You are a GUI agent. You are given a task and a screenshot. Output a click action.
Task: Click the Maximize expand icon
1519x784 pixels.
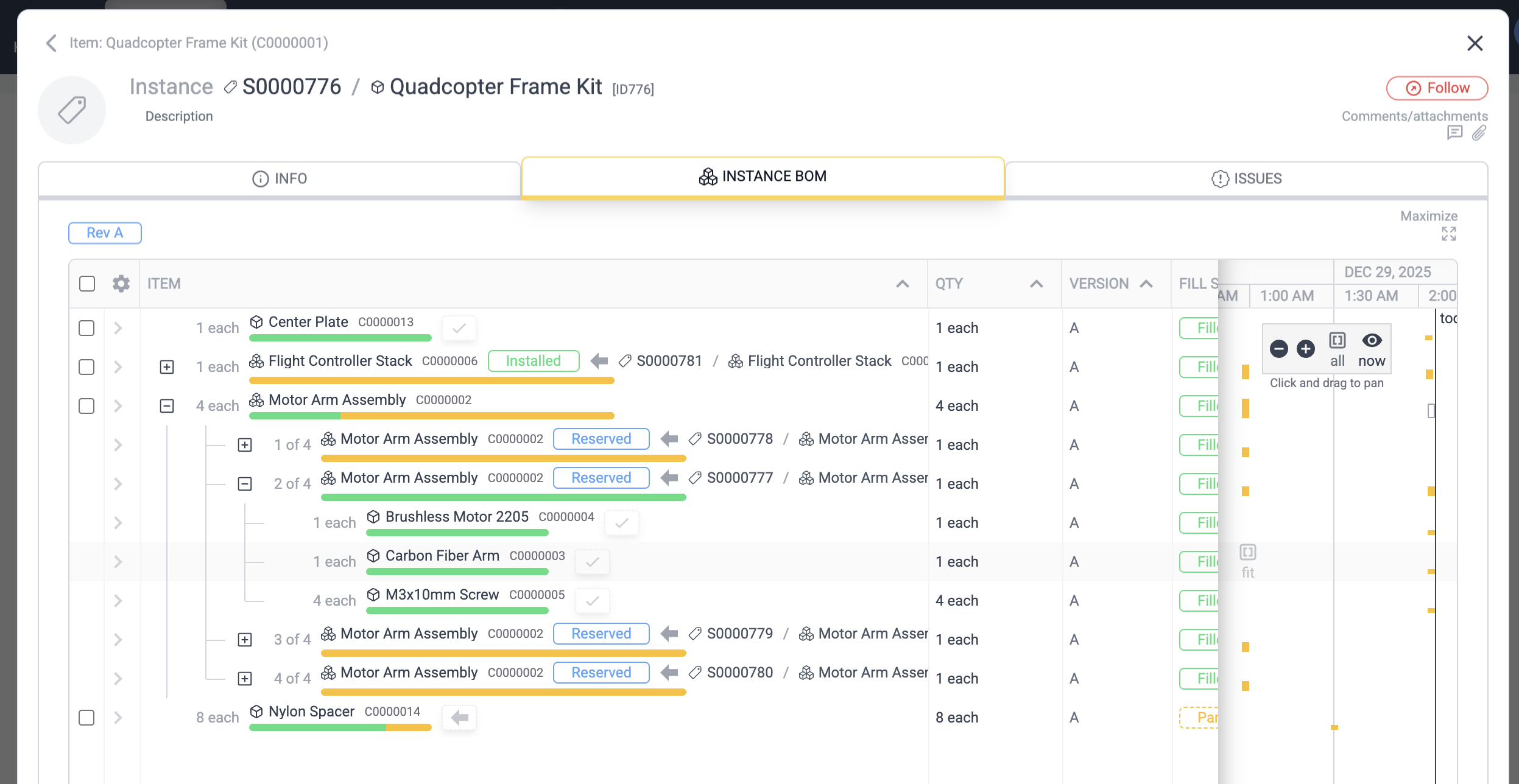[1448, 234]
